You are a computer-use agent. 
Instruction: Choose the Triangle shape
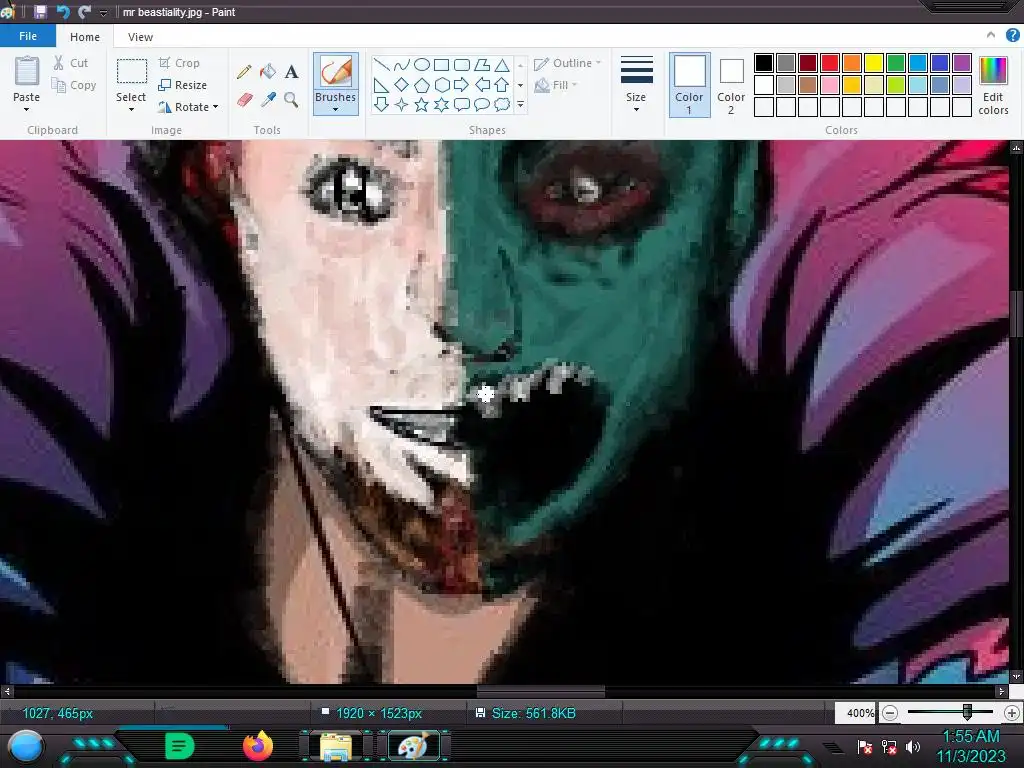(502, 65)
